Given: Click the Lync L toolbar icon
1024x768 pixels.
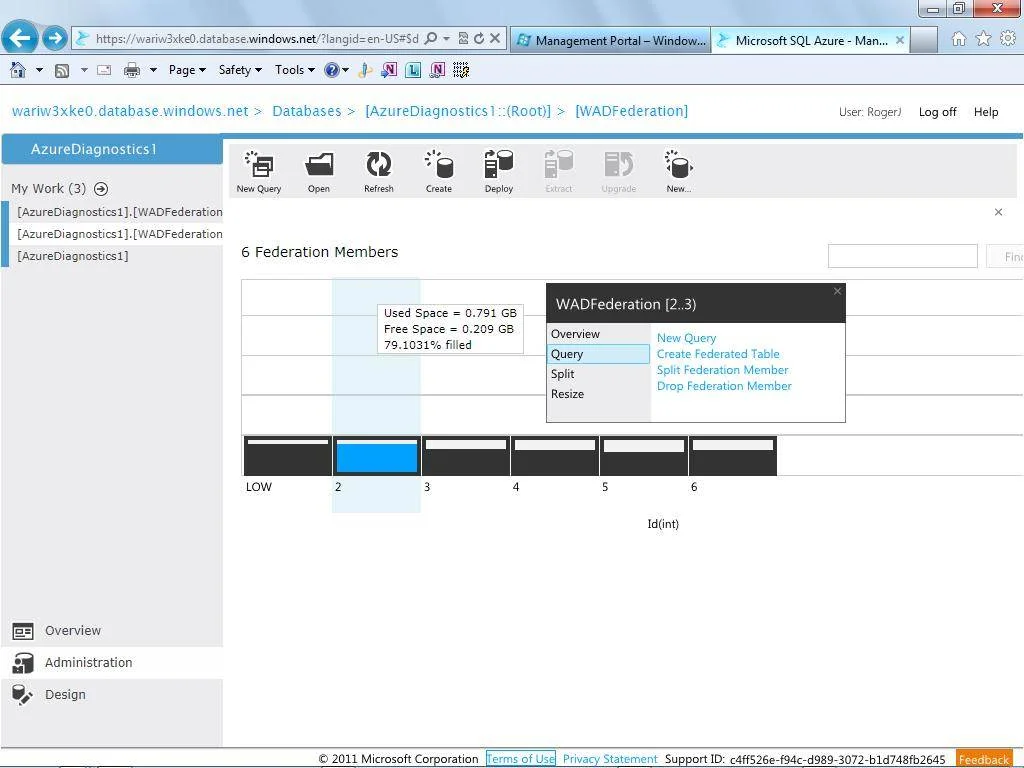Looking at the screenshot, I should point(413,70).
